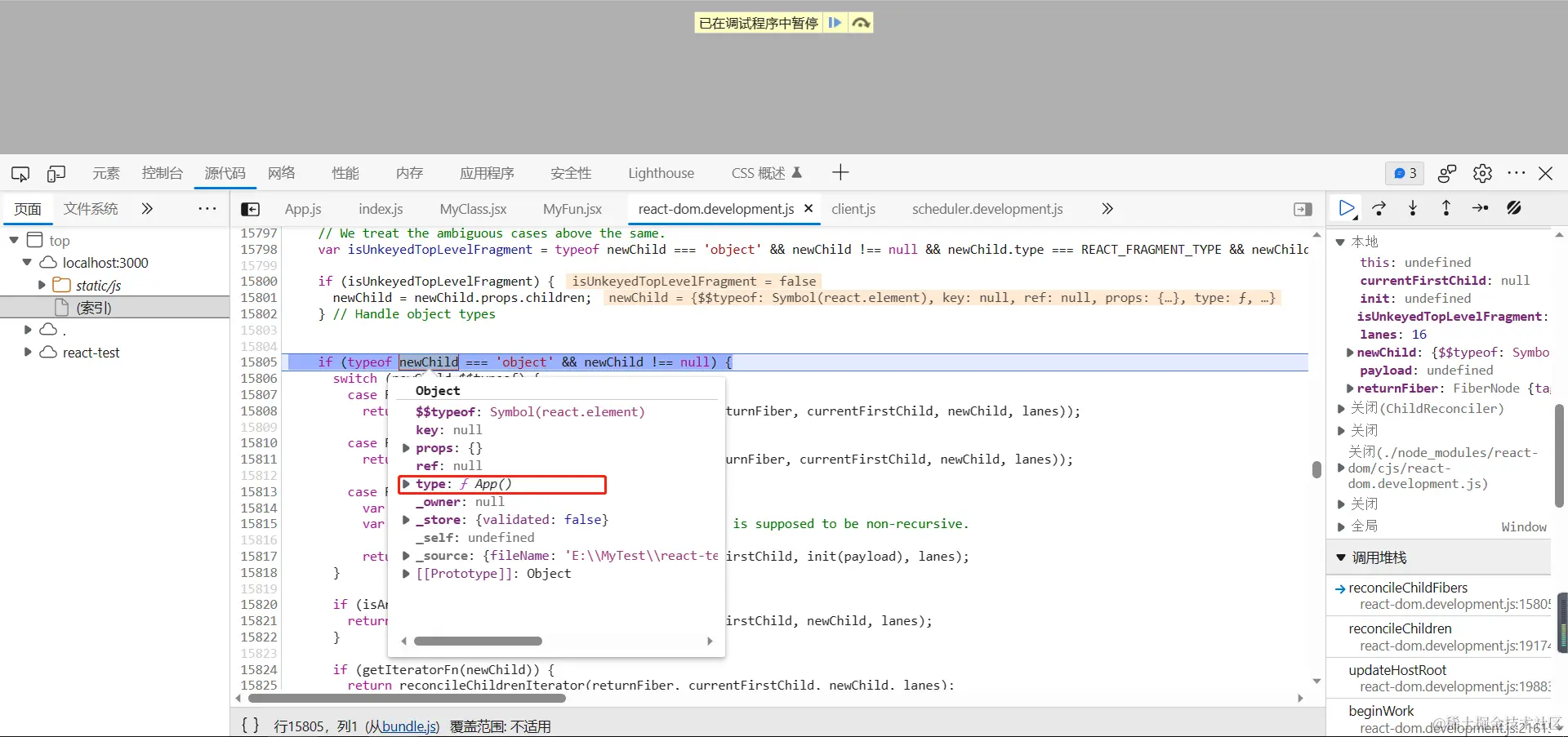Screen dimensions: 1568x737
Task: Step out of current function
Action: point(1446,209)
